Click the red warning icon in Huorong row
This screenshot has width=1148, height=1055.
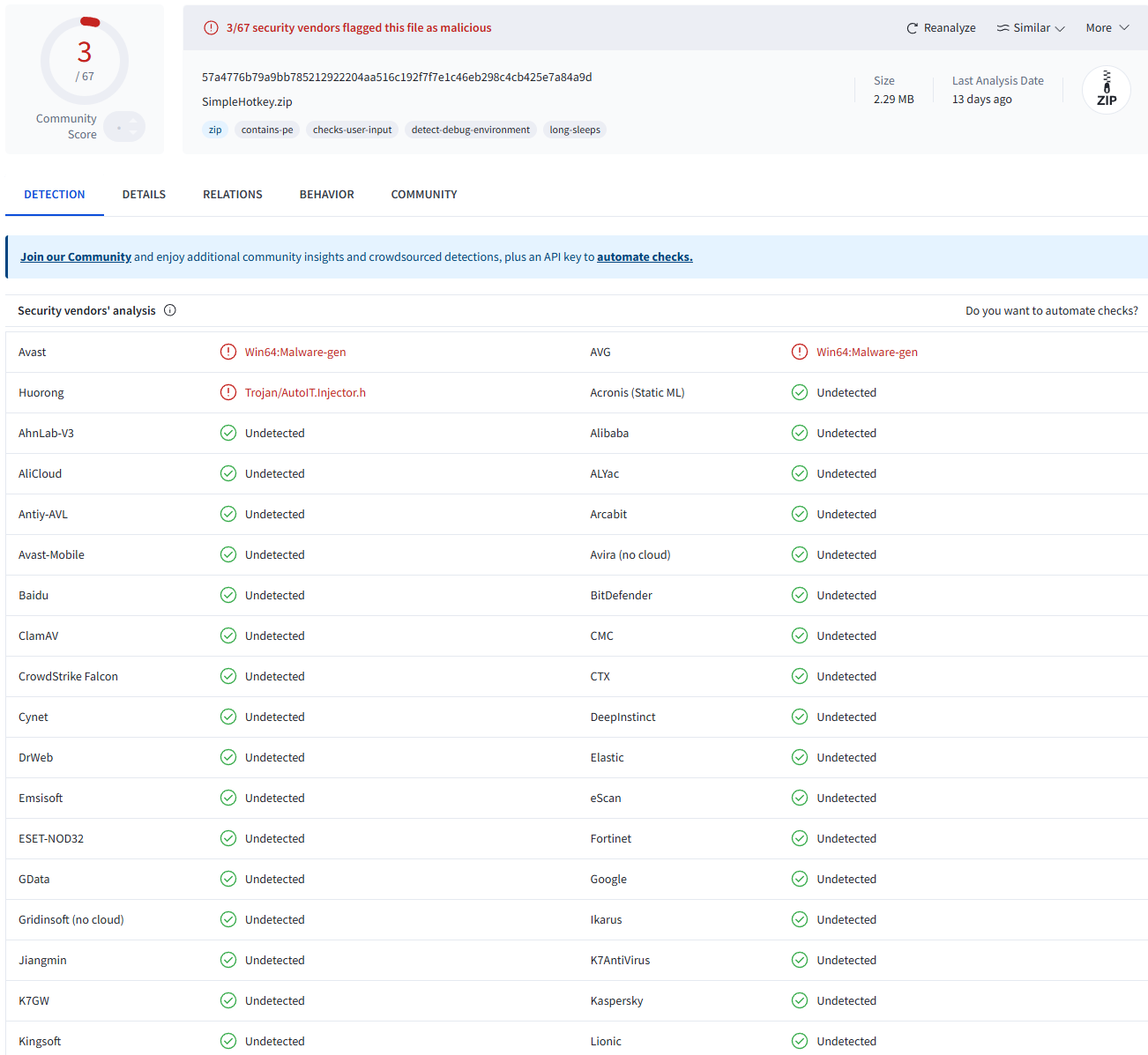point(228,392)
